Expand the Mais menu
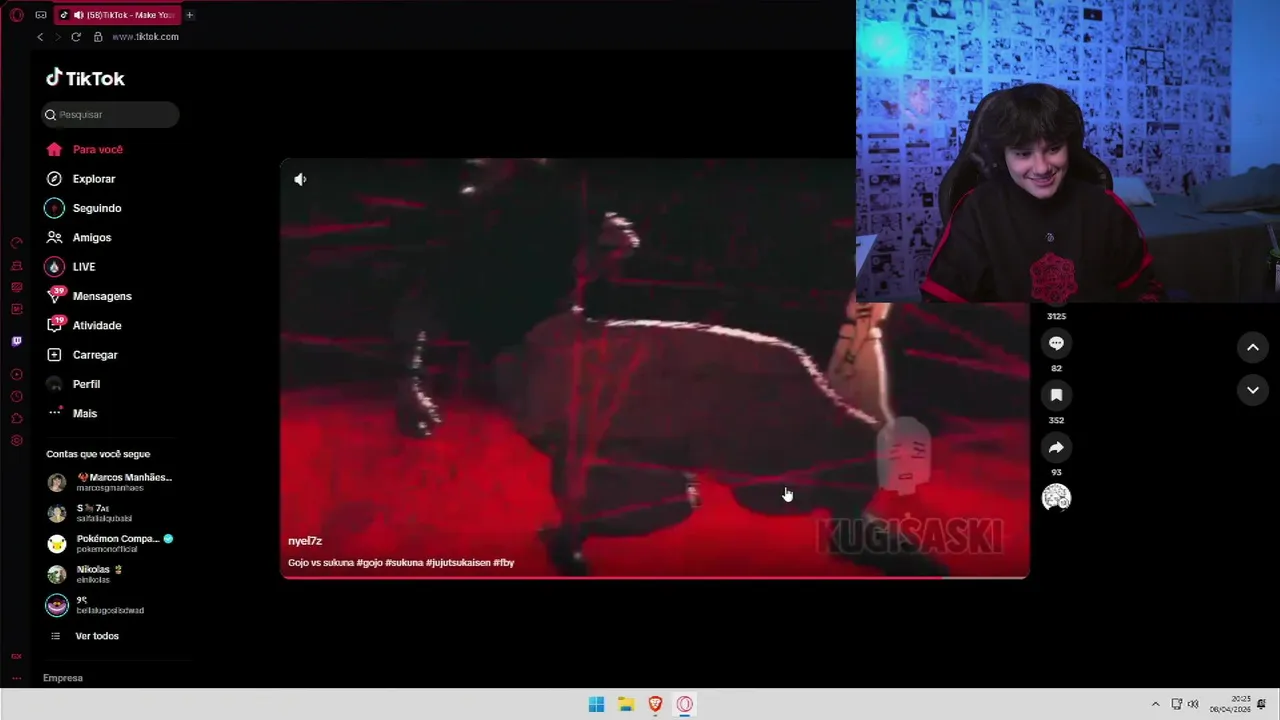This screenshot has width=1280, height=720. (x=72, y=413)
